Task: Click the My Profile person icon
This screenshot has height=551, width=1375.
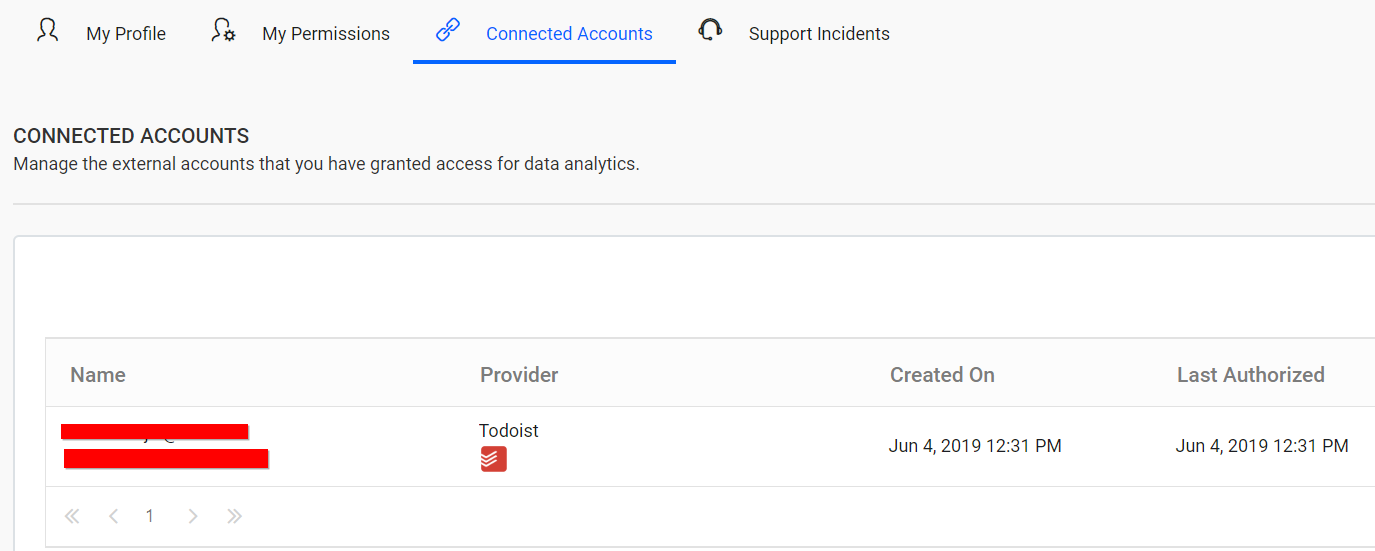Action: click(47, 31)
